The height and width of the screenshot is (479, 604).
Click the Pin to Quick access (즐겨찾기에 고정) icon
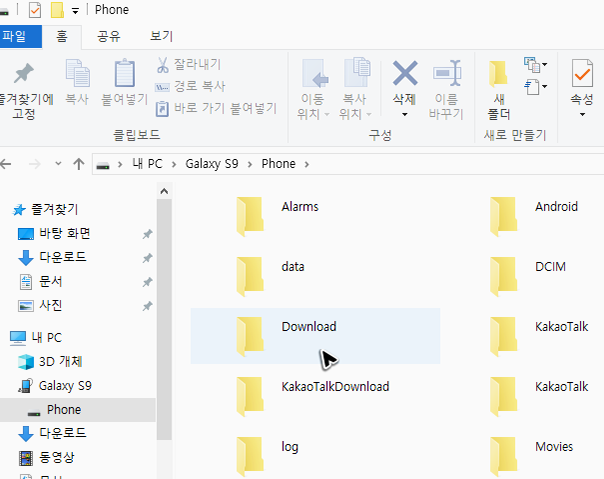[x=24, y=73]
